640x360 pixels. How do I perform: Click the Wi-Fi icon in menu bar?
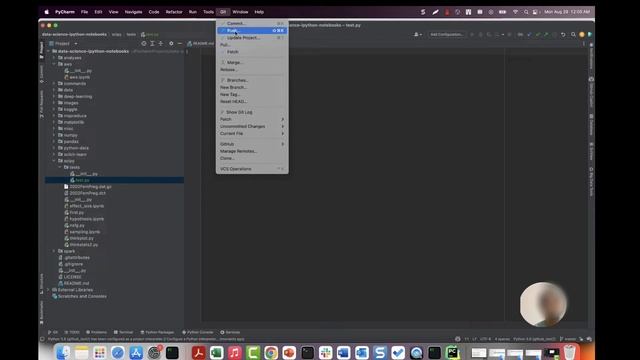point(515,12)
